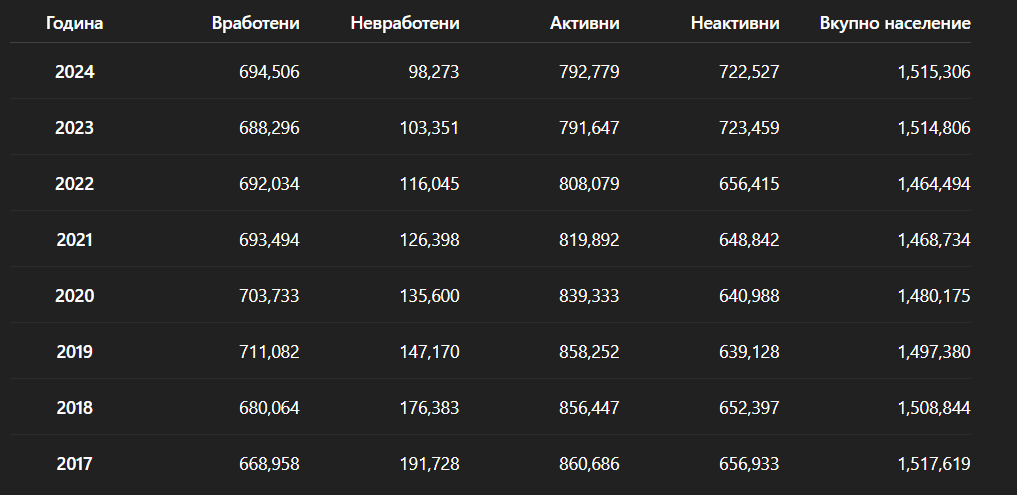Click the Активни column header
Viewport: 1017px width, 495px height.
[585, 23]
